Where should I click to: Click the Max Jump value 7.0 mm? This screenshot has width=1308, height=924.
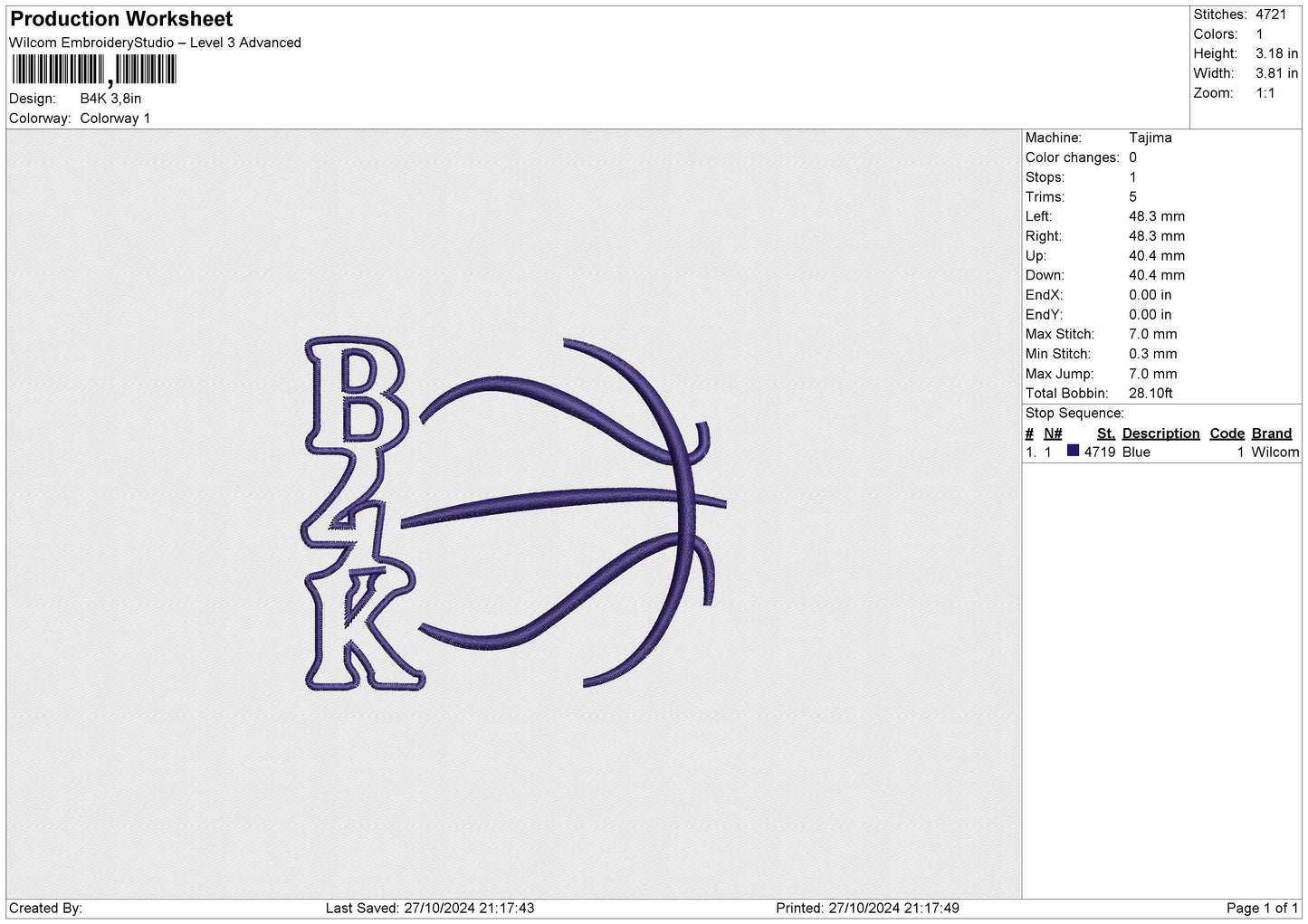(x=1152, y=374)
